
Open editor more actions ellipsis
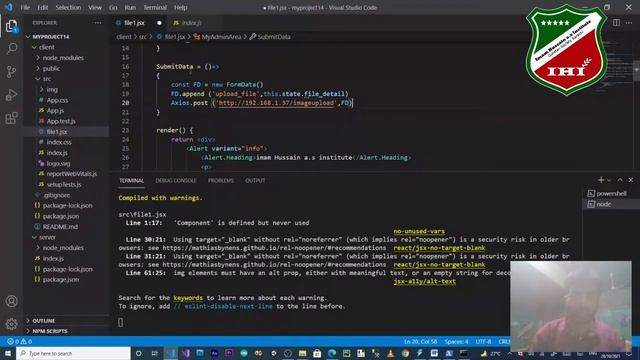point(629,23)
